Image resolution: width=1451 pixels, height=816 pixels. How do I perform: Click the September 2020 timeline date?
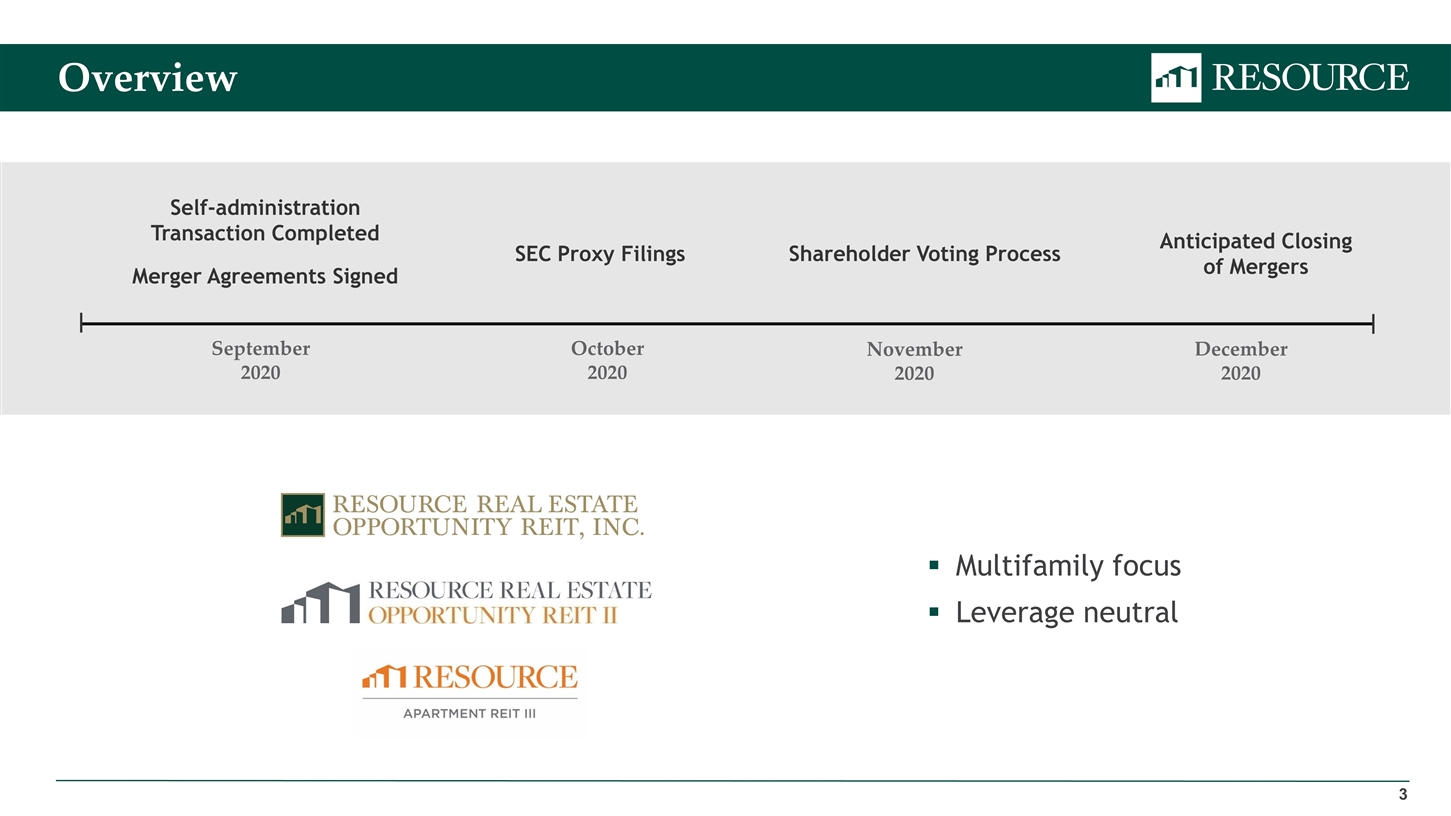(x=260, y=360)
